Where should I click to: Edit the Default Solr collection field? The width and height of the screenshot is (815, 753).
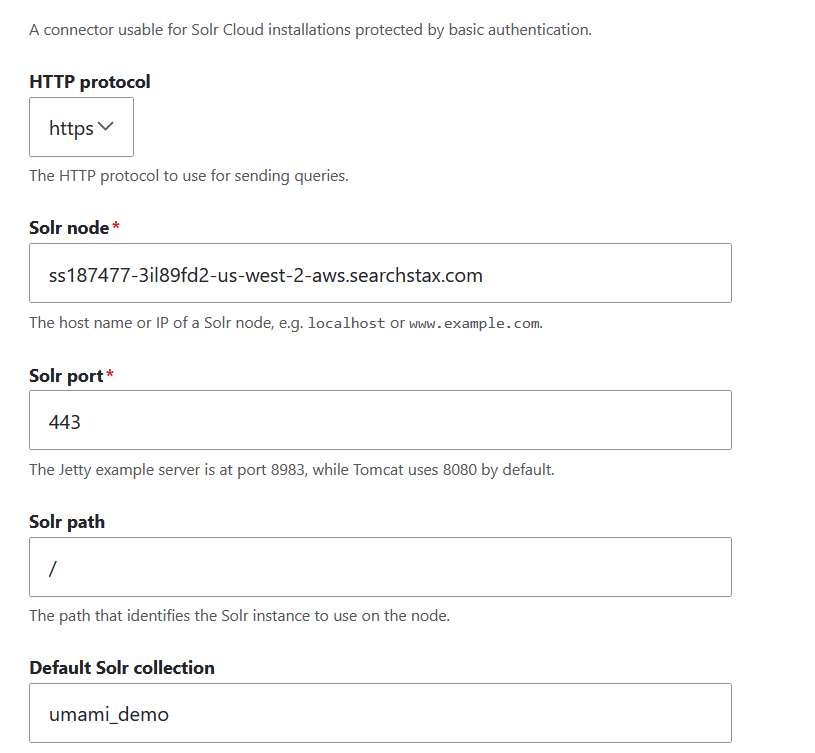(380, 713)
